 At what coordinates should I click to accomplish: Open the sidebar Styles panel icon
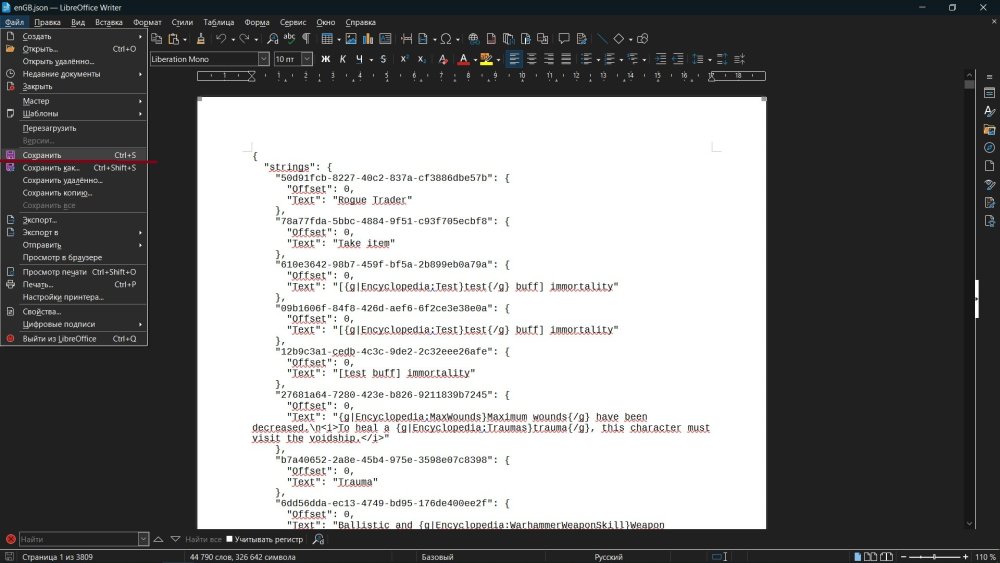(989, 111)
